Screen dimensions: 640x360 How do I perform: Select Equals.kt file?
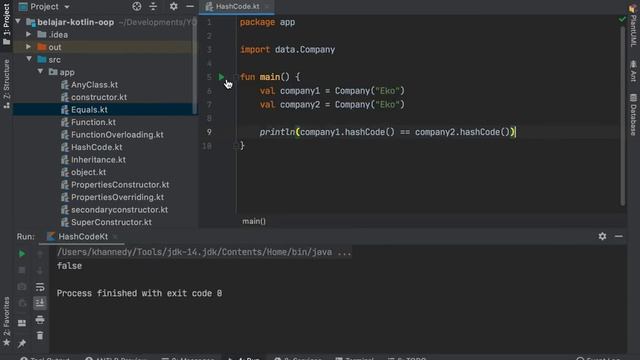[89, 110]
